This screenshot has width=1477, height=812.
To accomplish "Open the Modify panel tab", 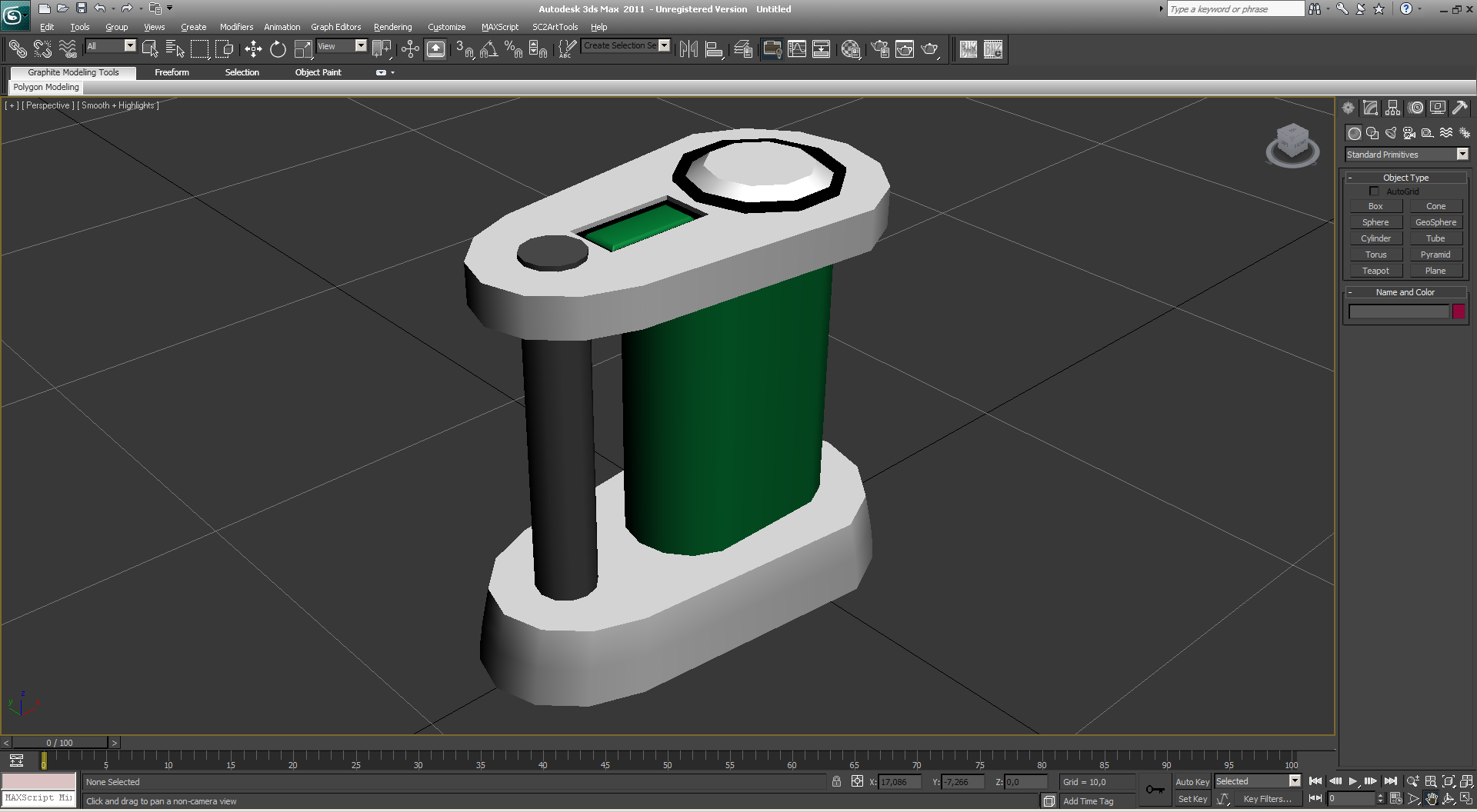I will click(x=1370, y=108).
